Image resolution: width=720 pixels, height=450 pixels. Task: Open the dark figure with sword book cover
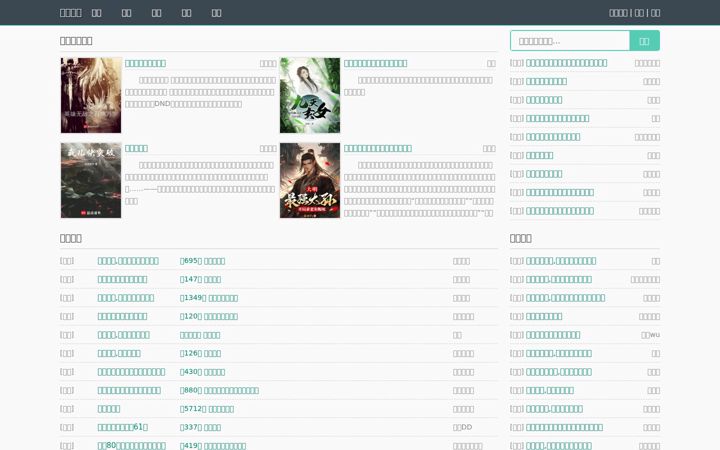(91, 96)
